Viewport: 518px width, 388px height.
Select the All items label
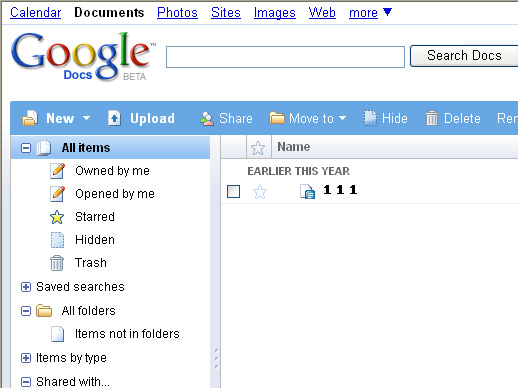click(86, 148)
